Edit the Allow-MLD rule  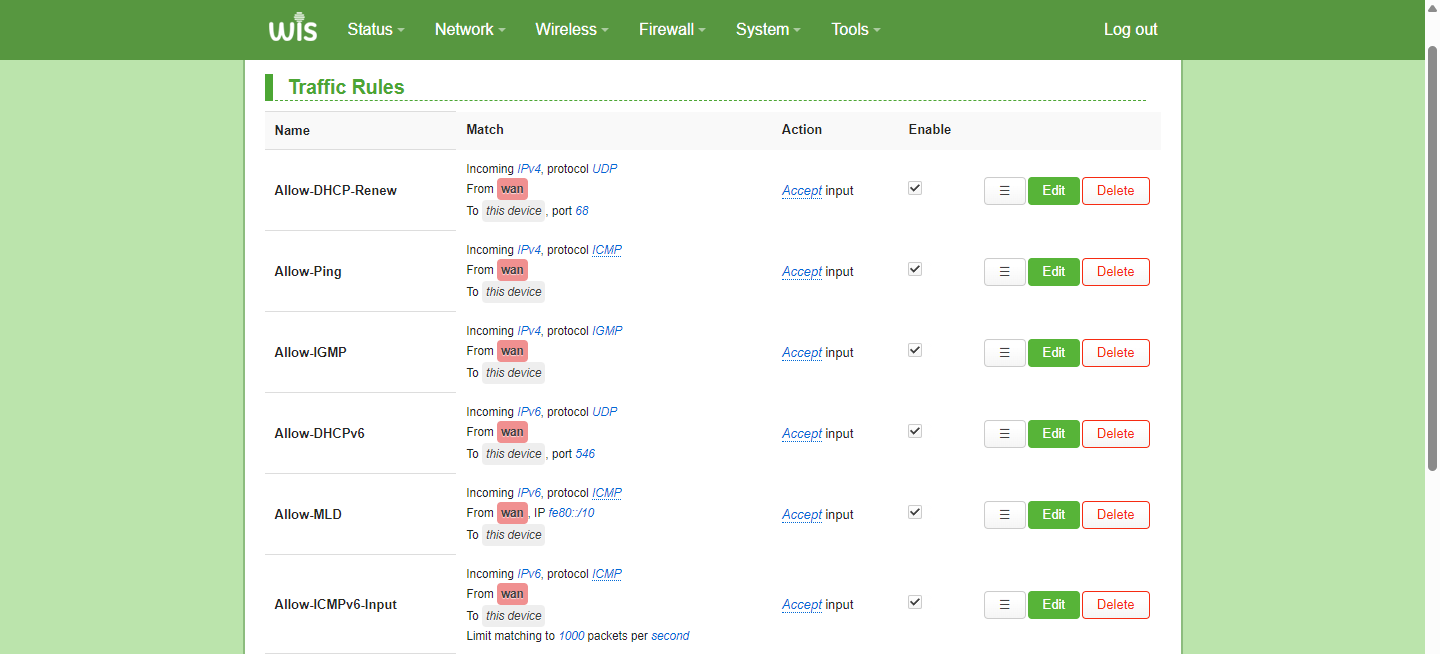(1054, 515)
